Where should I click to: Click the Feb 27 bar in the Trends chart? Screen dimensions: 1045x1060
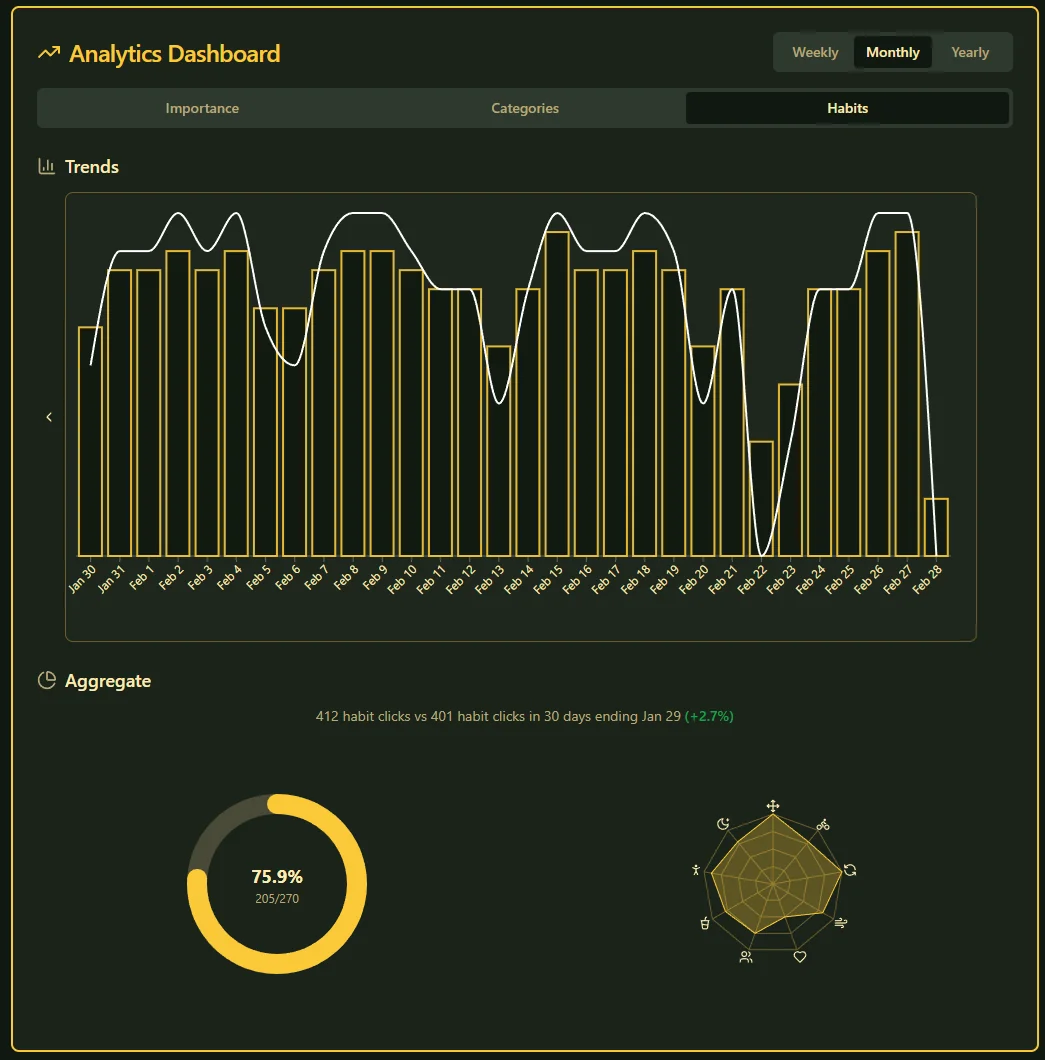coord(907,394)
